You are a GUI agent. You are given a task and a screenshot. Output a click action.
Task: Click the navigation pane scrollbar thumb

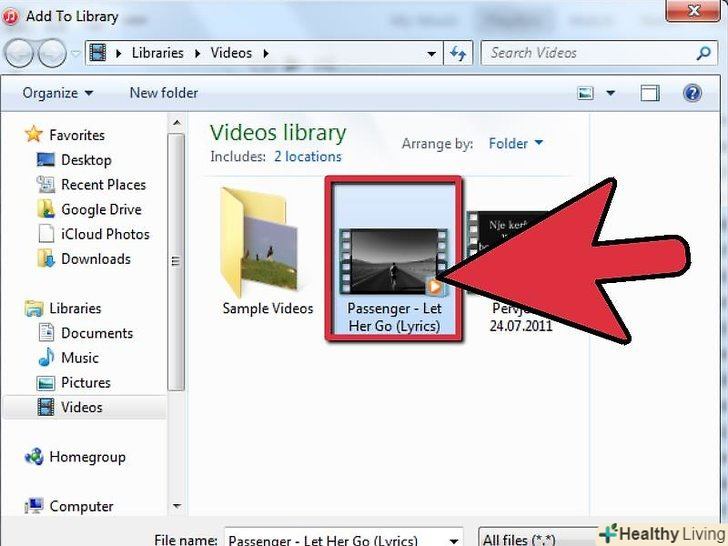pyautogui.click(x=176, y=262)
